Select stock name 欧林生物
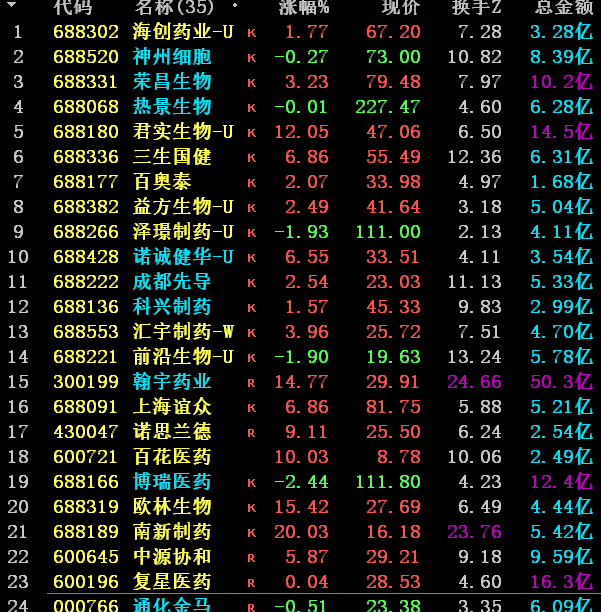Screen dimensions: 601x612 point(172,507)
